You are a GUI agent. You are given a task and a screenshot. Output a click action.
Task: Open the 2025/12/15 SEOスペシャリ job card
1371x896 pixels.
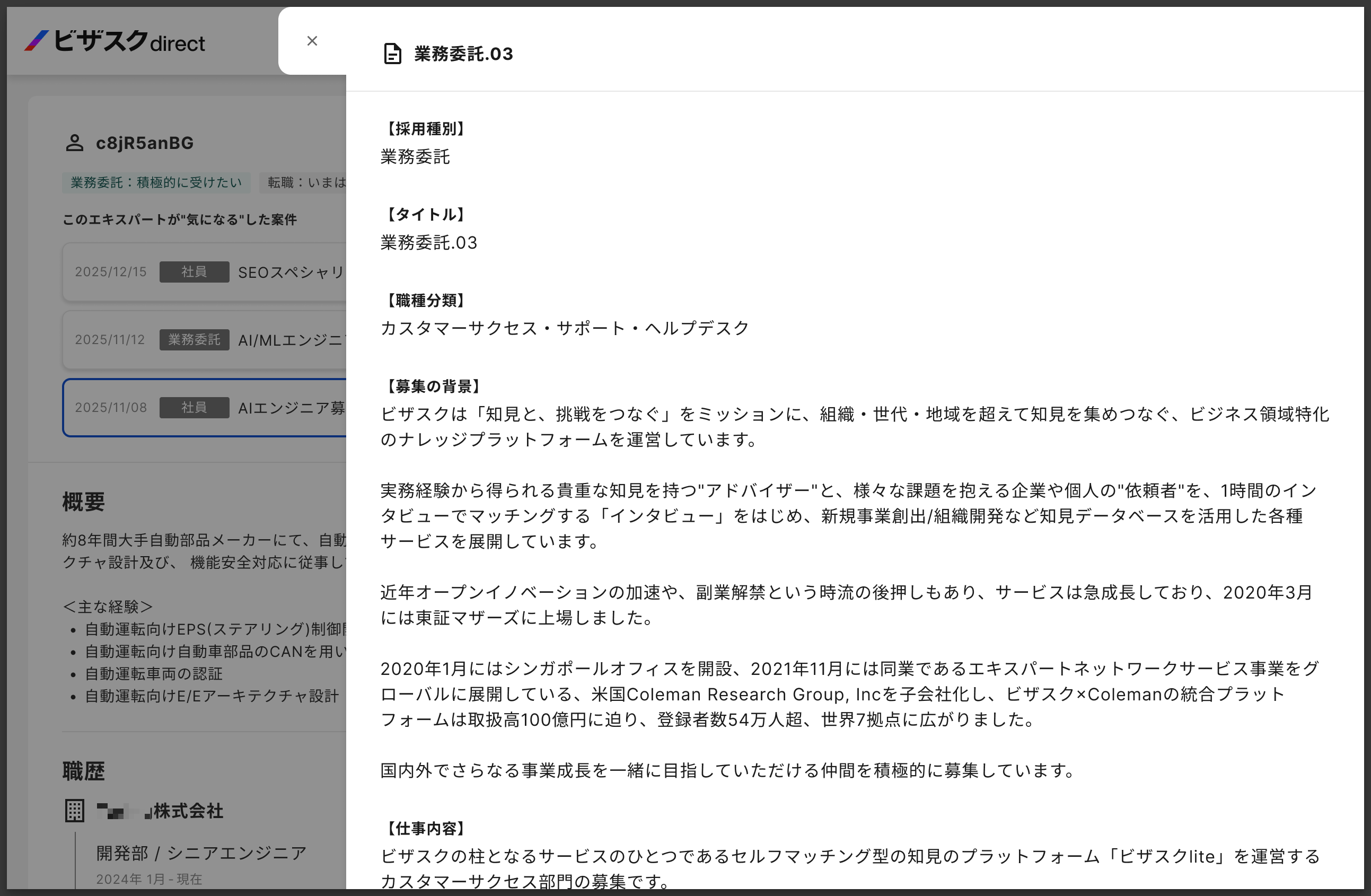[x=205, y=272]
